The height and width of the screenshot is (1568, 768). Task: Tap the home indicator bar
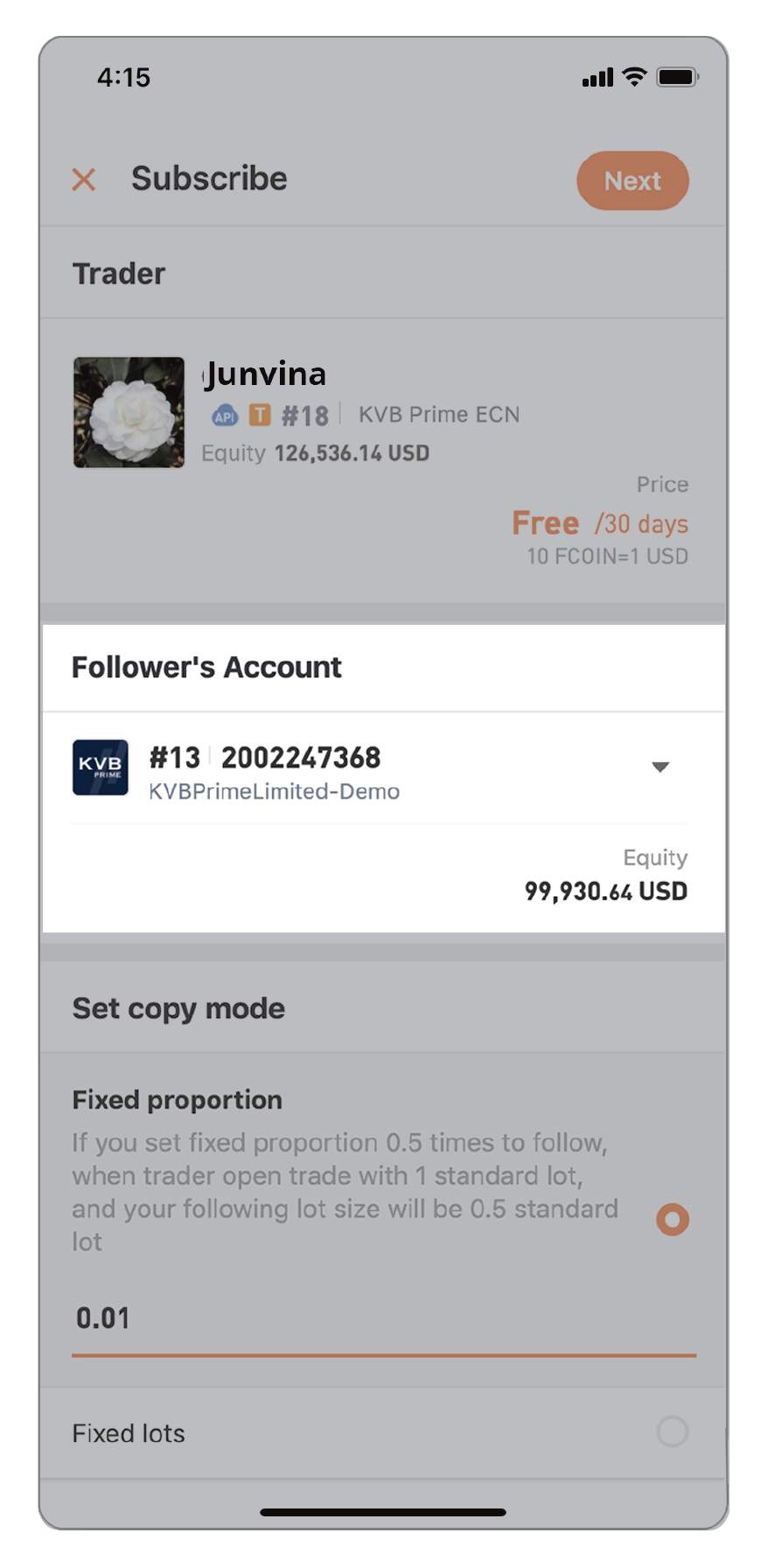pos(383,1512)
